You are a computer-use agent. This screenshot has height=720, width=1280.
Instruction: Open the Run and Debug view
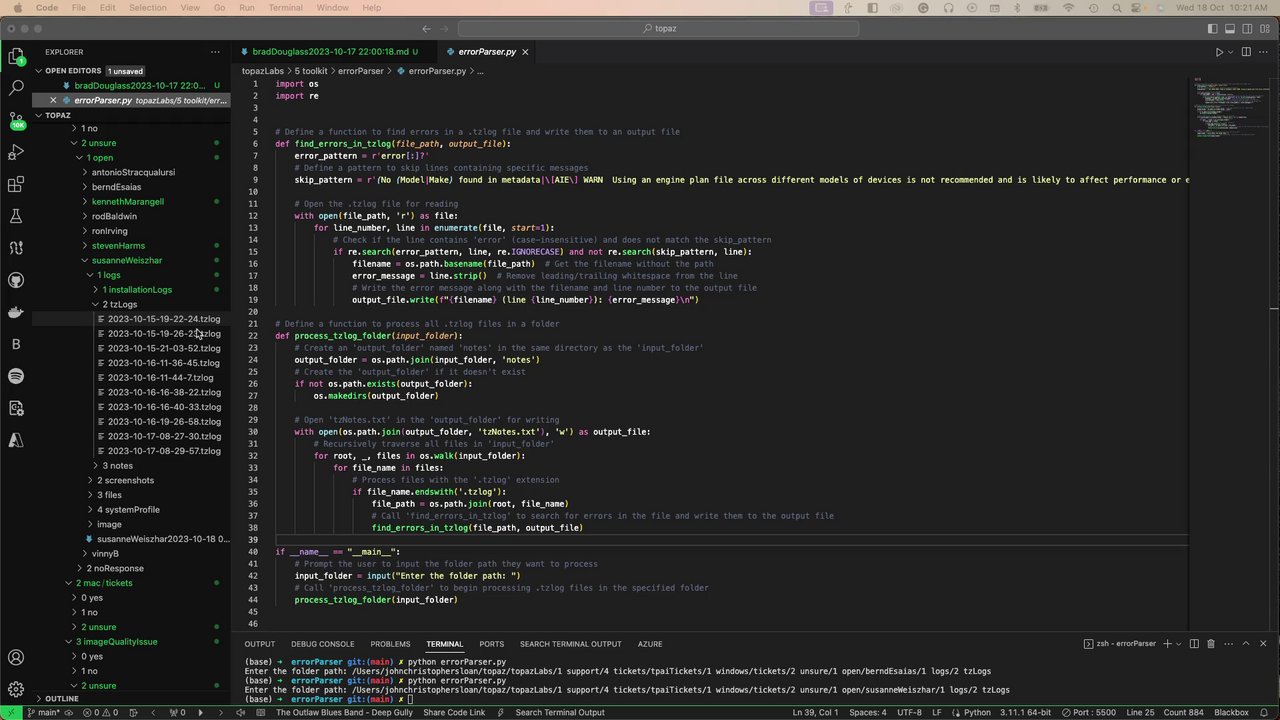[16, 152]
